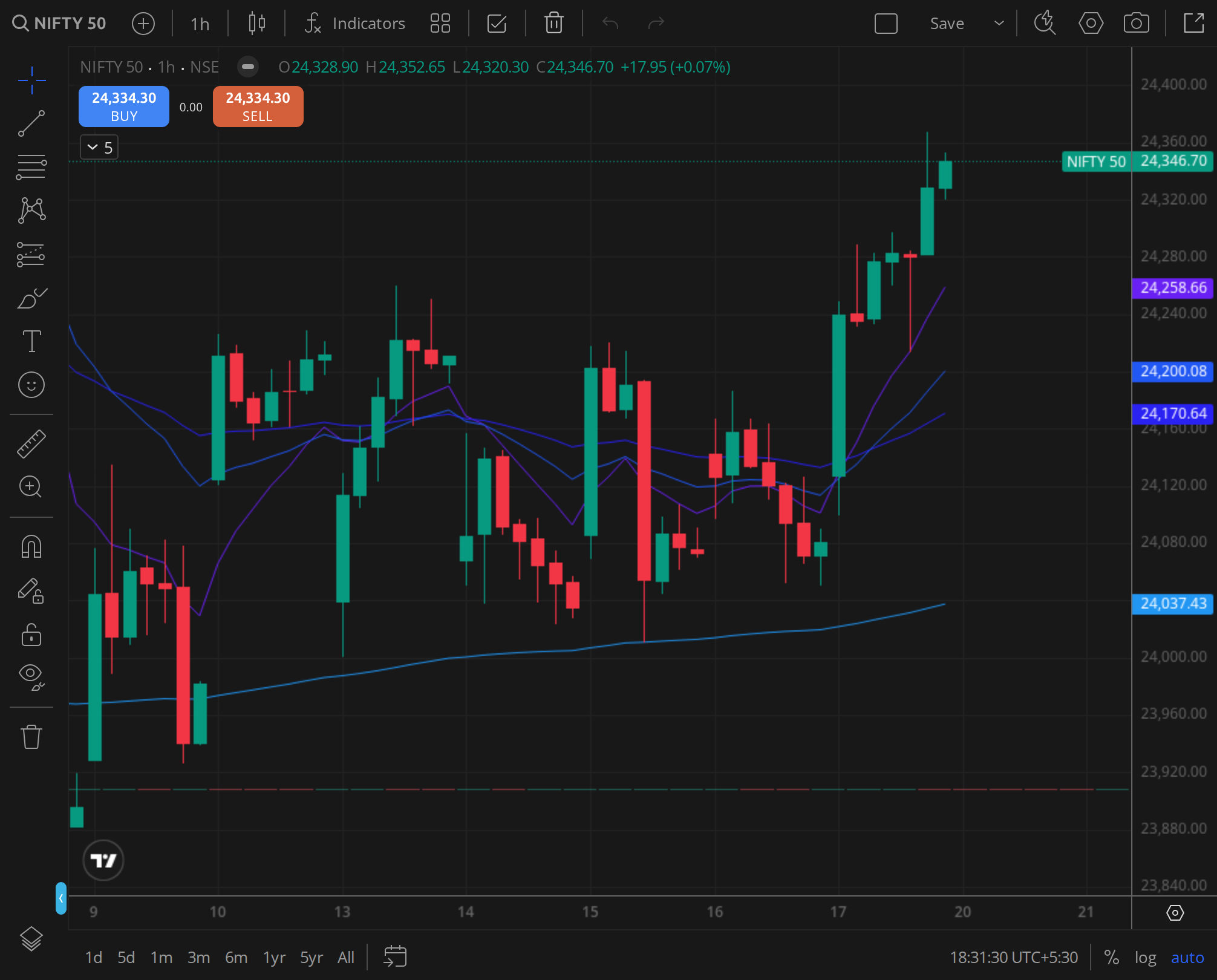Screen dimensions: 1217x980
Task: Set range to 1m
Action: (161, 958)
